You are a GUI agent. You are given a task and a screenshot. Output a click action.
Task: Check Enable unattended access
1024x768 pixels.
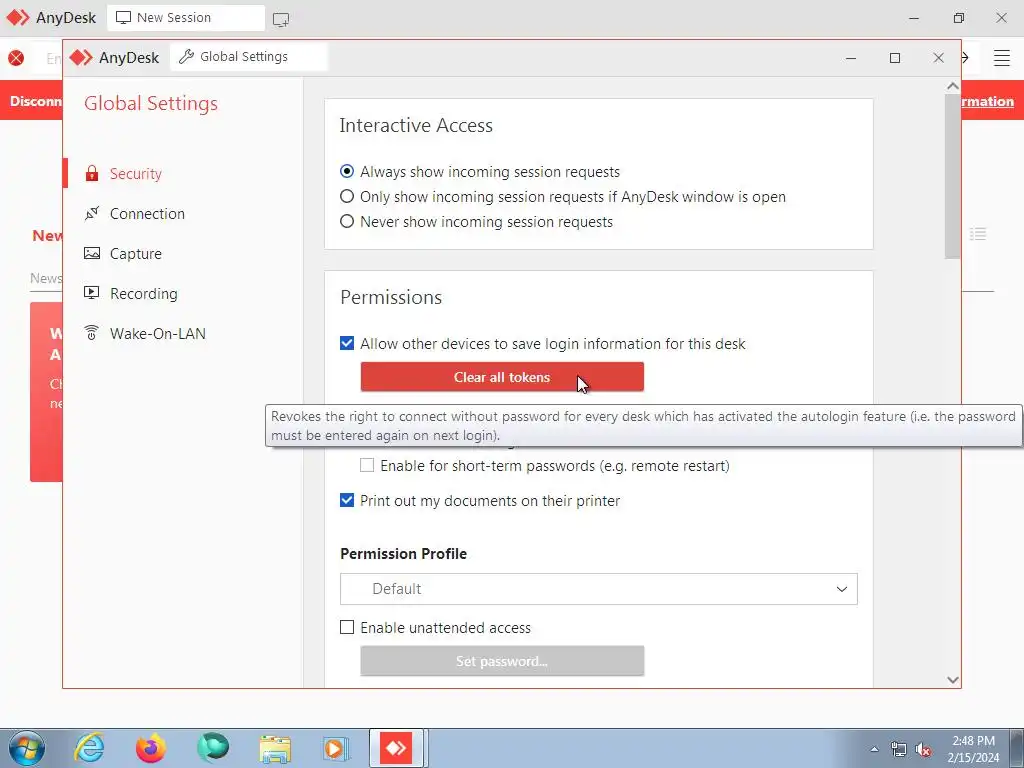(347, 627)
